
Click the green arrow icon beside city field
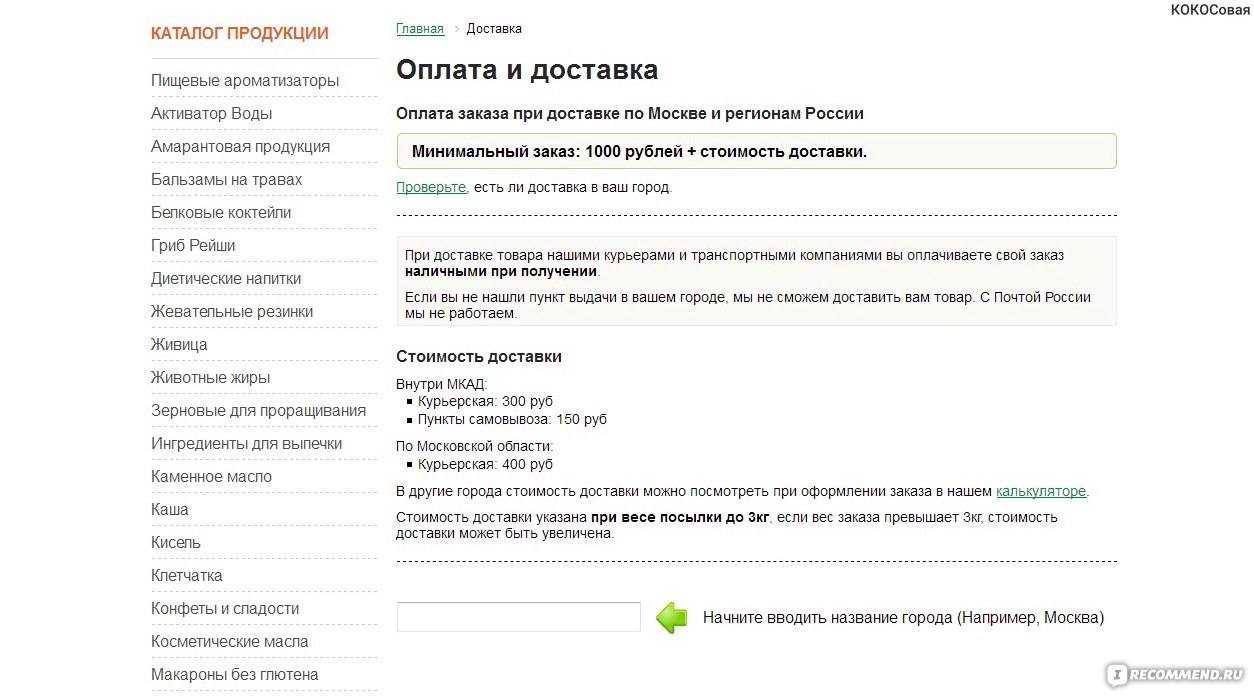[672, 618]
